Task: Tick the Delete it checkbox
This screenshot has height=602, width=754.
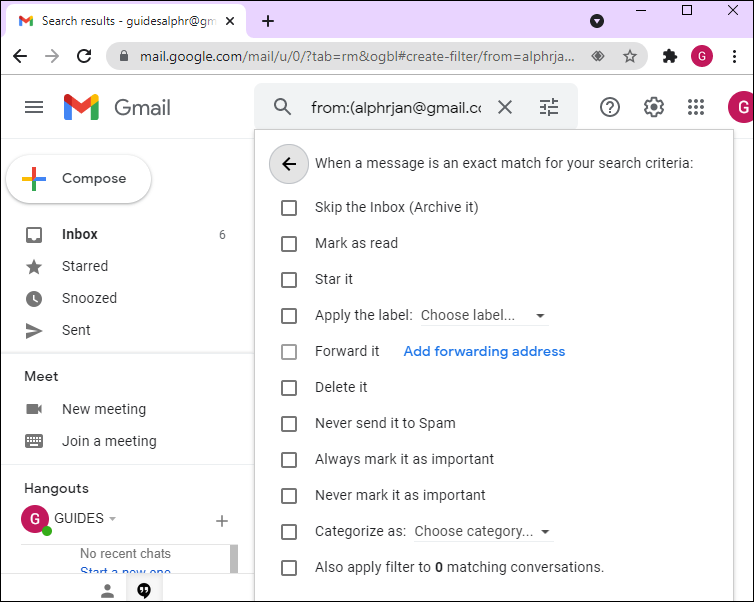Action: coord(289,388)
